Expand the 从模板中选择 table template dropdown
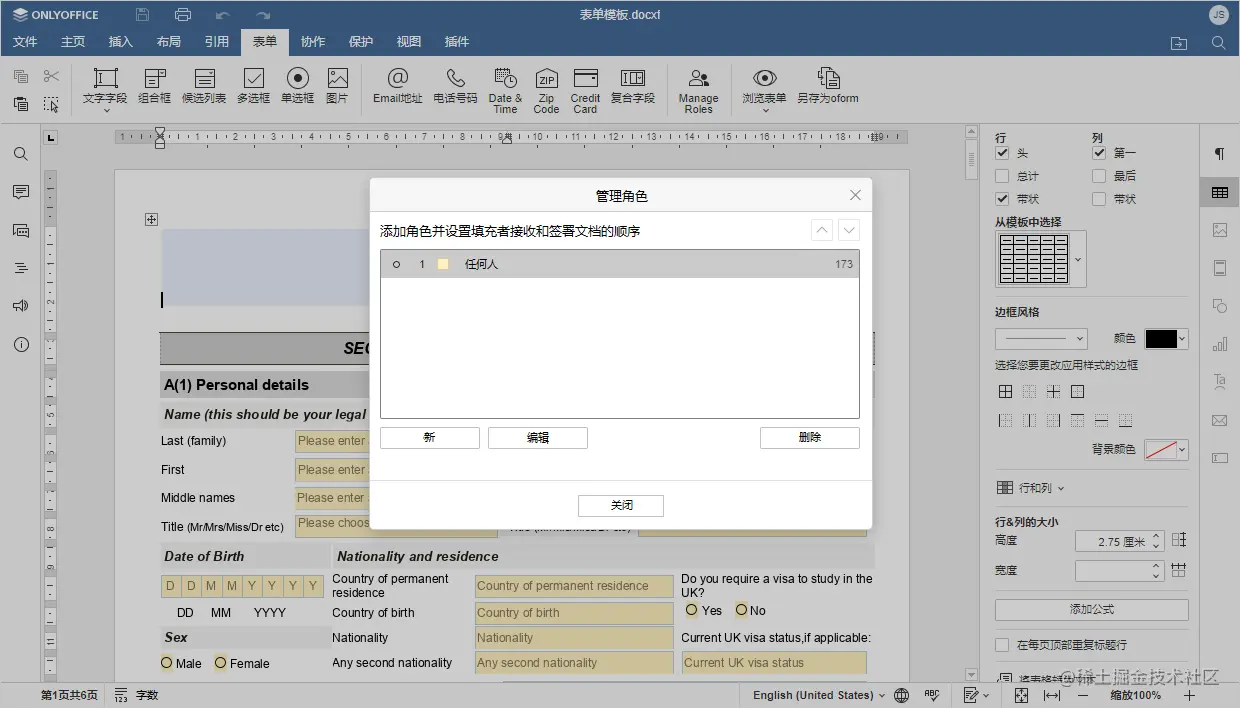 point(1077,258)
